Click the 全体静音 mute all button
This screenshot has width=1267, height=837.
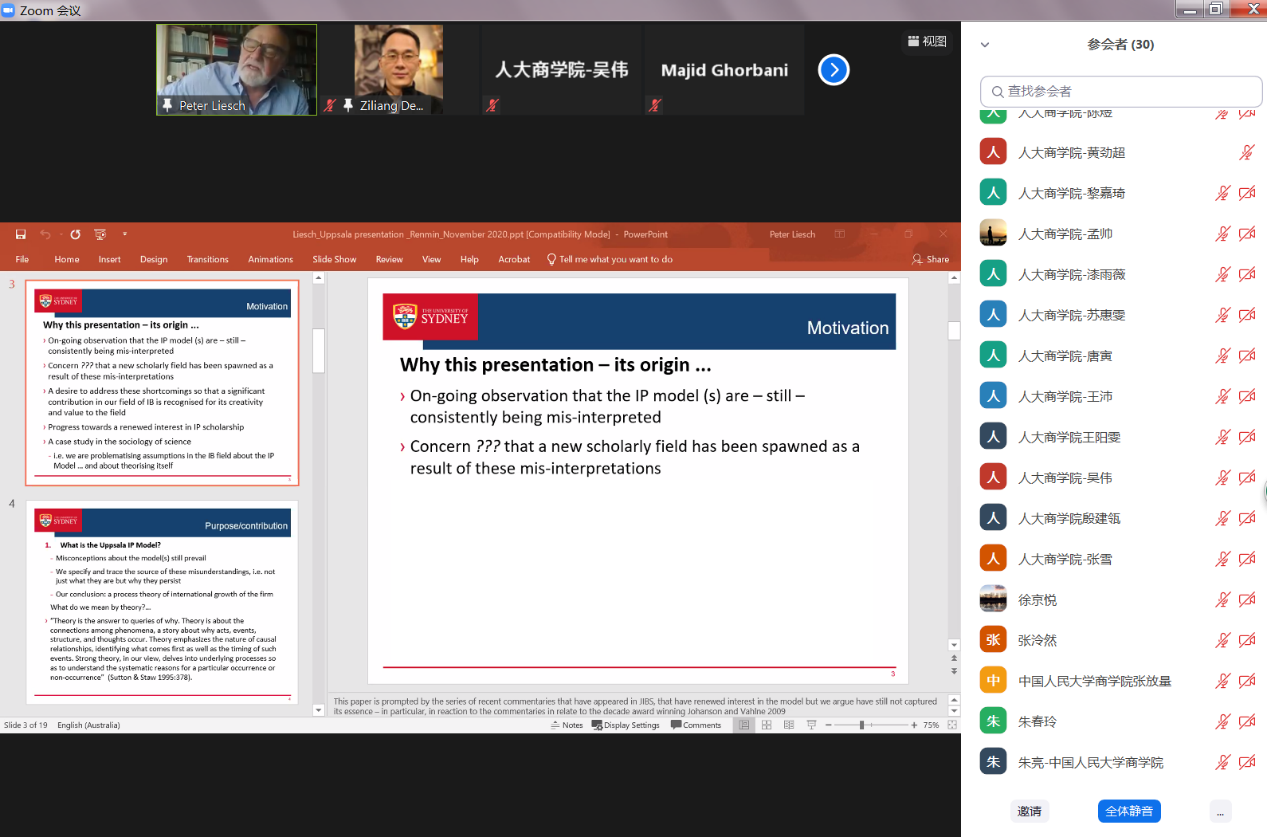[1128, 811]
